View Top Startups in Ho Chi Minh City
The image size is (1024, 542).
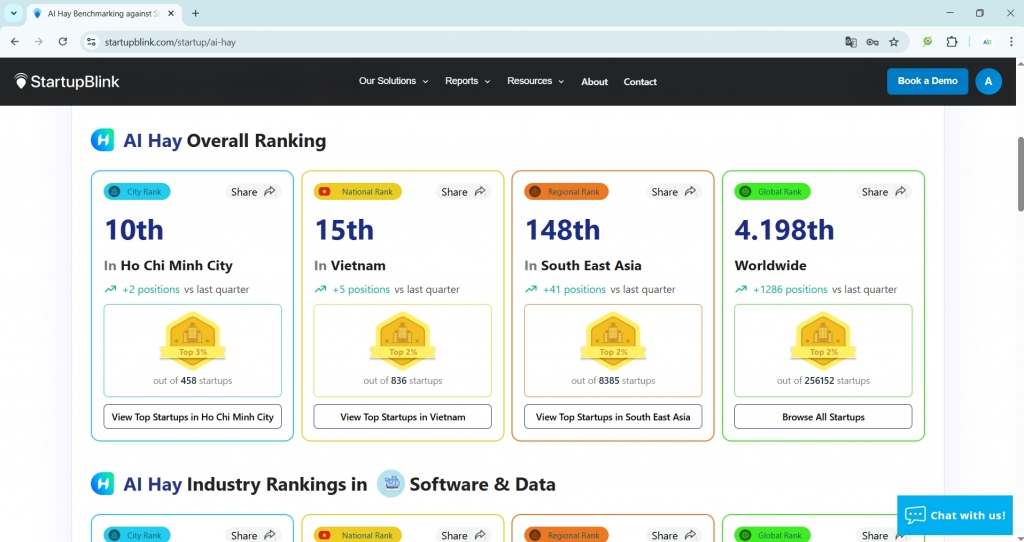coord(193,417)
